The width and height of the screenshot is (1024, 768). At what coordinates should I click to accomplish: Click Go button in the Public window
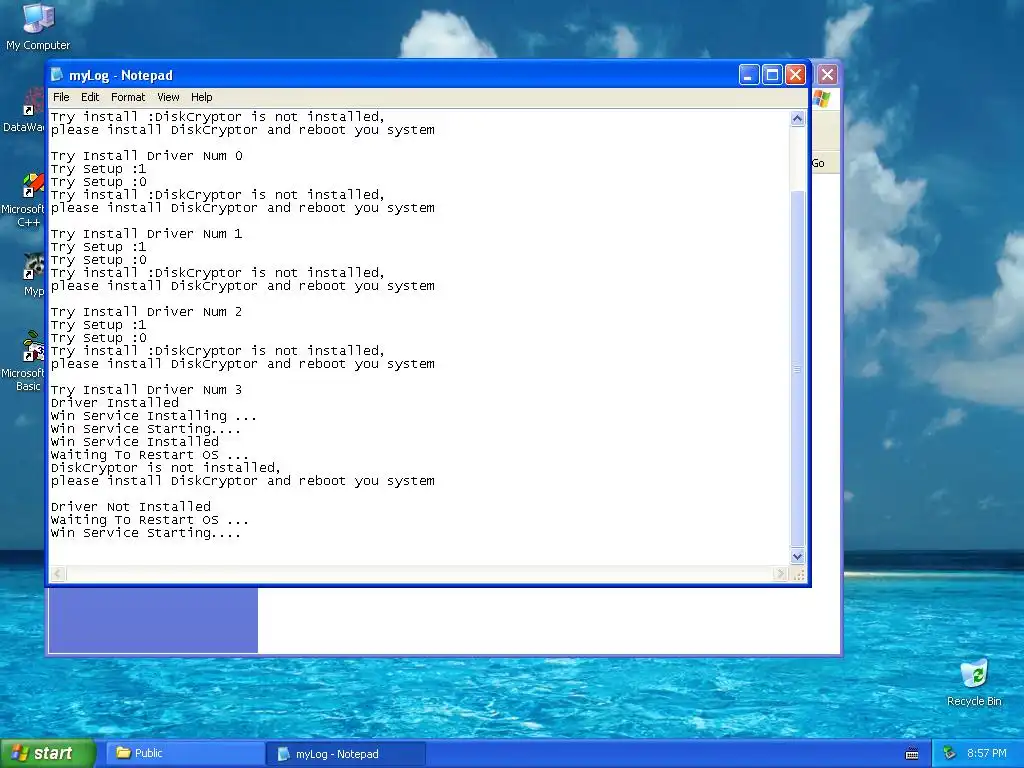point(818,163)
